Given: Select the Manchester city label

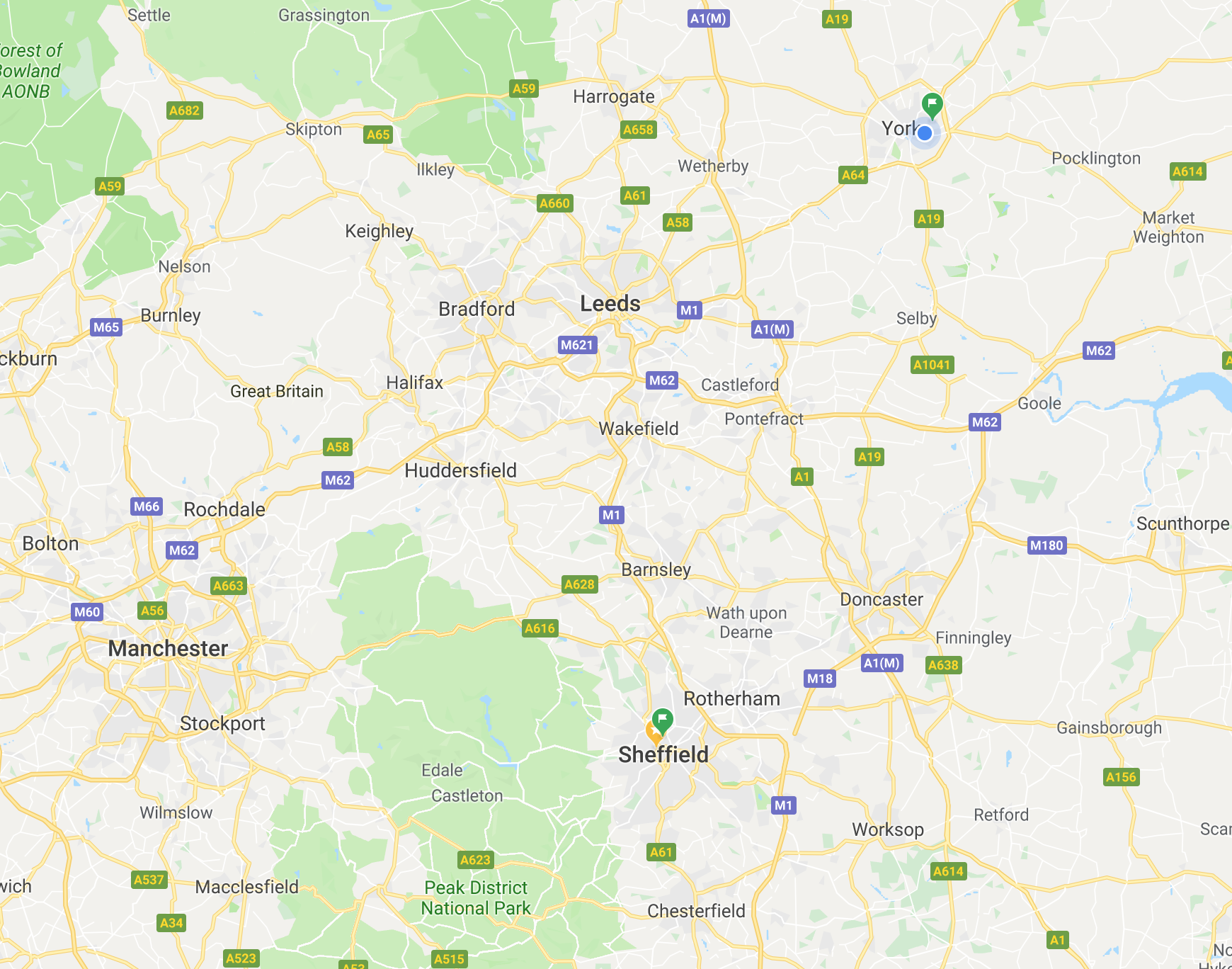Looking at the screenshot, I should click(168, 648).
